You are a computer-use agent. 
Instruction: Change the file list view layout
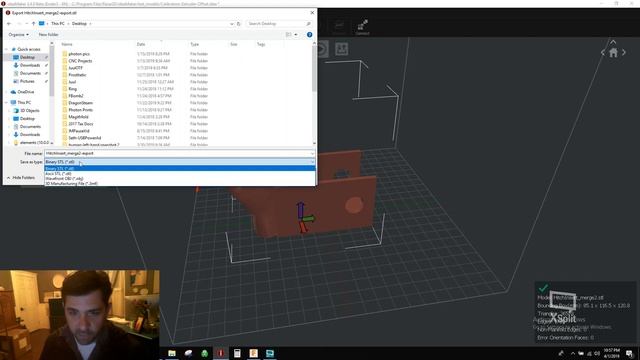click(x=289, y=35)
